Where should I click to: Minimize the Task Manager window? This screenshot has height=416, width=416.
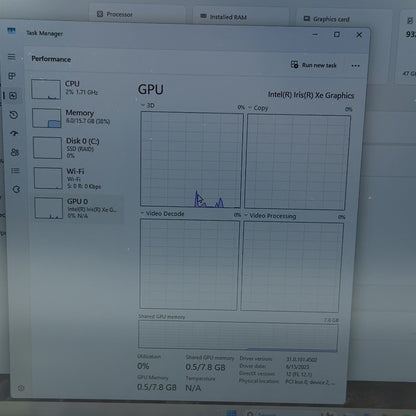(315, 34)
